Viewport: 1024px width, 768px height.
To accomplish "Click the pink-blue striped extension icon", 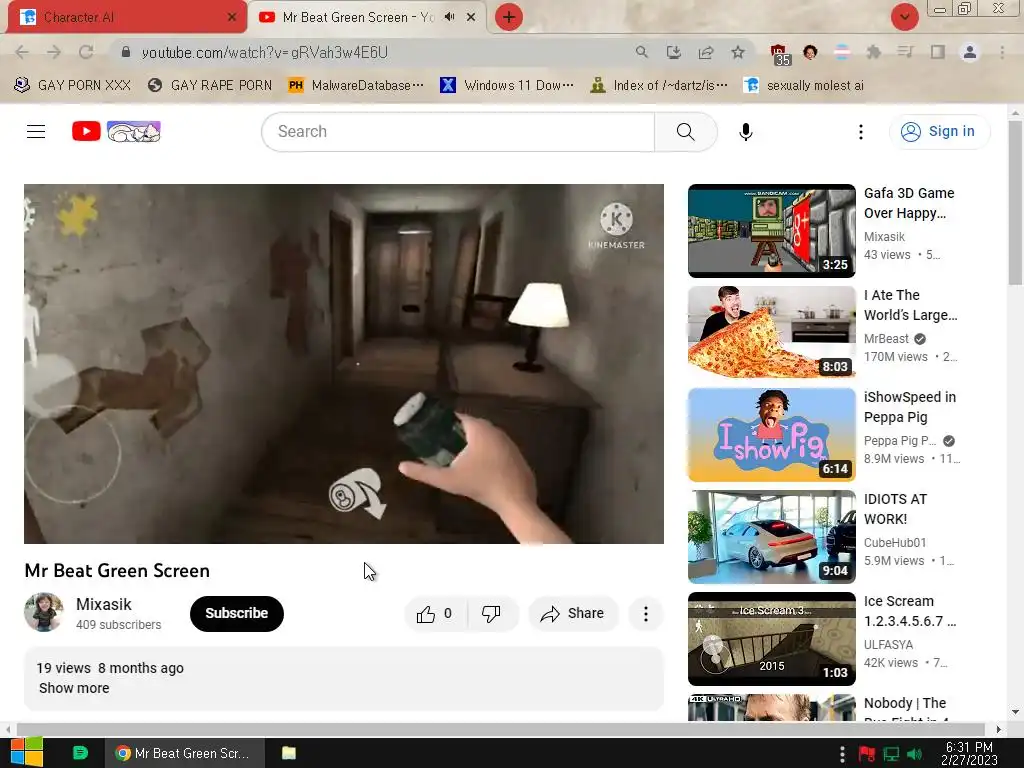I will click(842, 52).
